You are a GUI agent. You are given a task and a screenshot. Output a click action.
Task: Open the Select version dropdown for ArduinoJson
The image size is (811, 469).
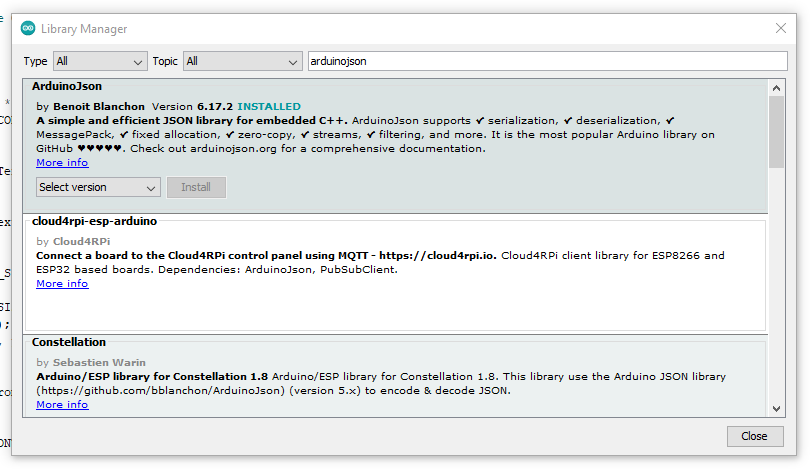click(98, 187)
